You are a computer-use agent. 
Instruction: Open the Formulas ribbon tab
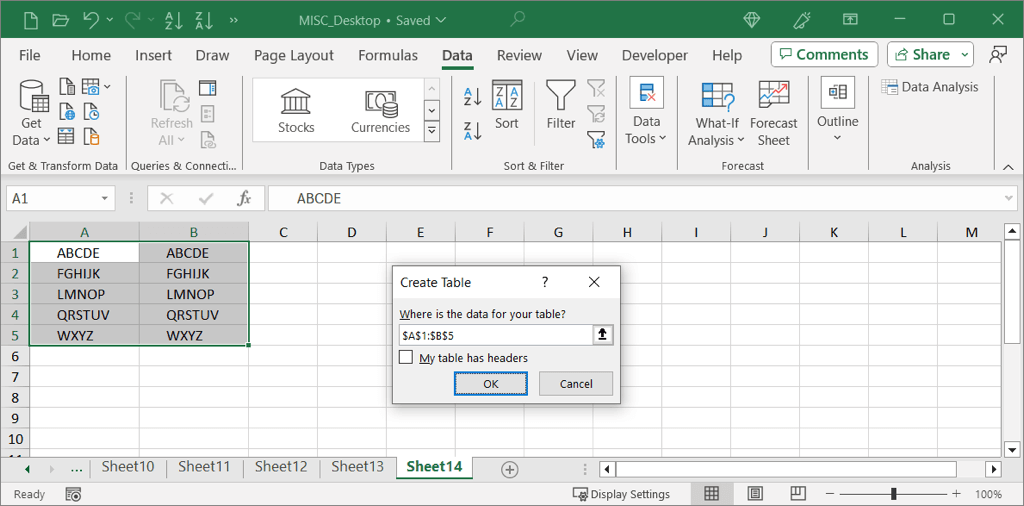(x=388, y=55)
